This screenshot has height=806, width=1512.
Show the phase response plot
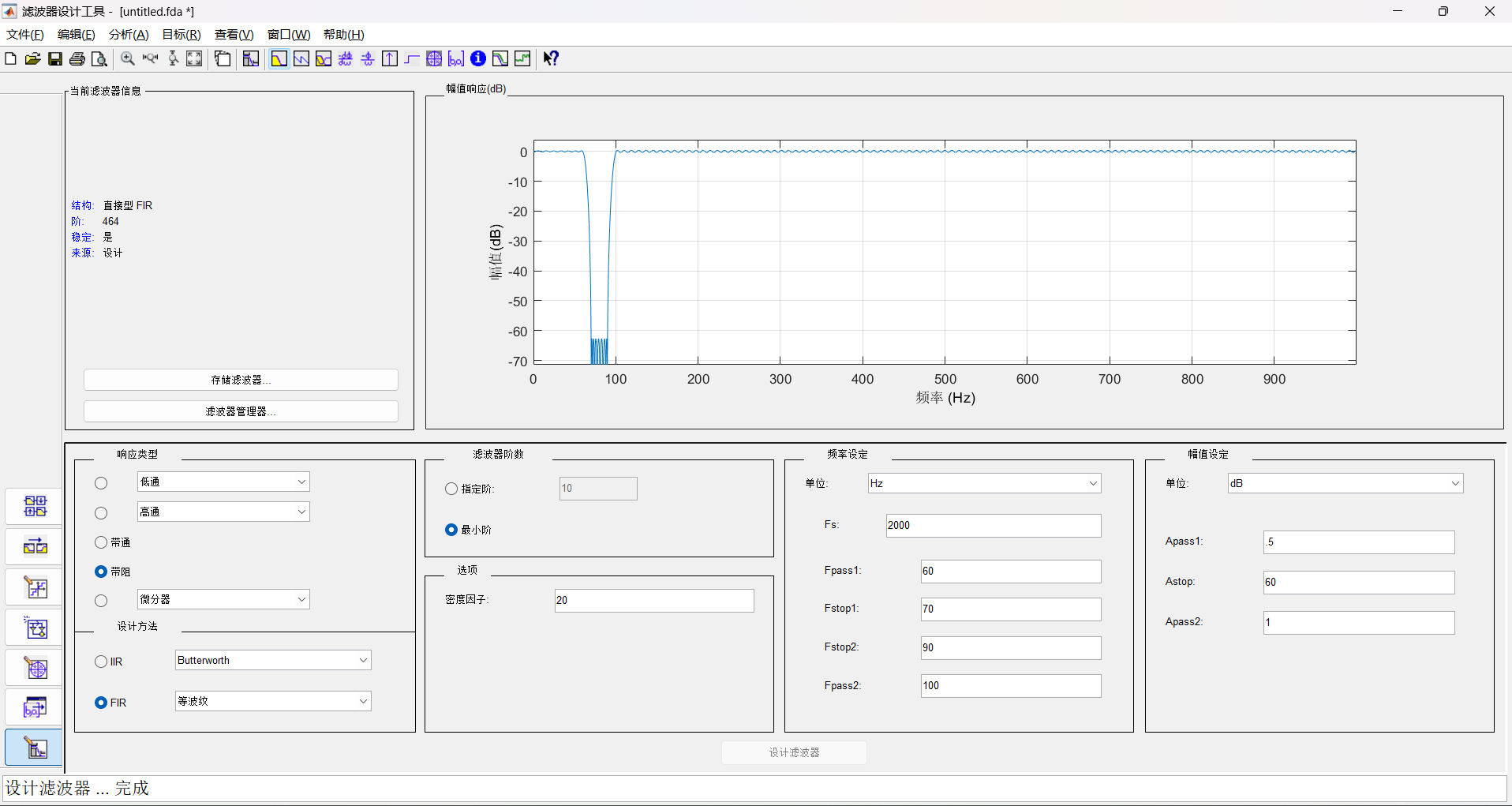tap(301, 59)
